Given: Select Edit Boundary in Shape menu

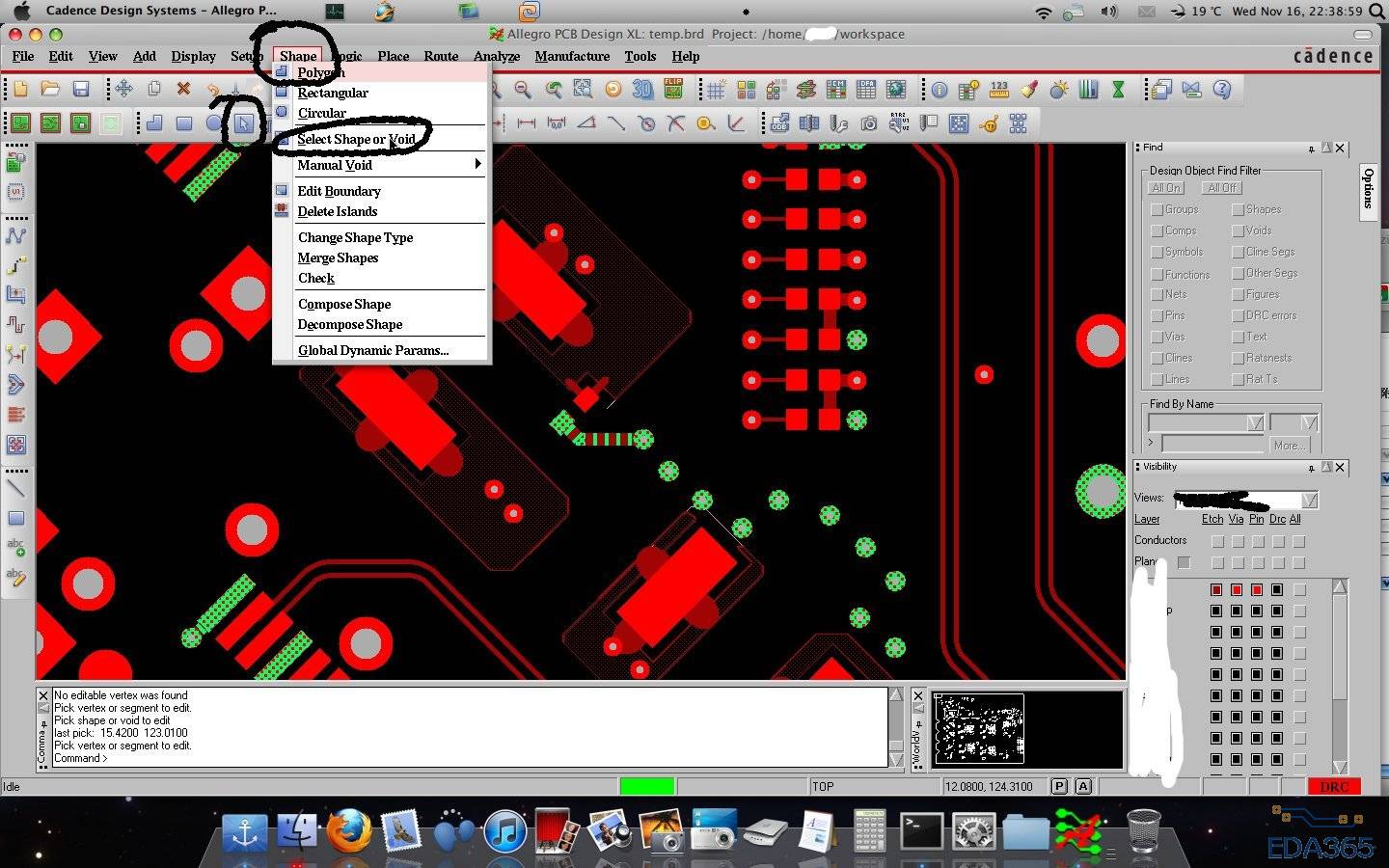Looking at the screenshot, I should tap(339, 191).
